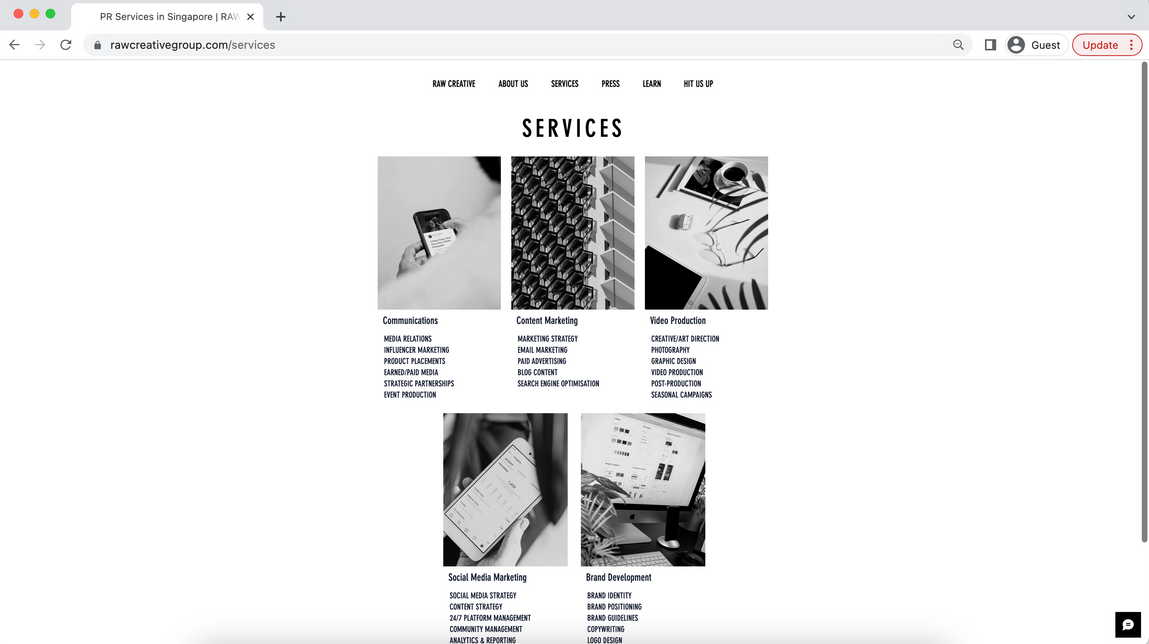This screenshot has height=644, width=1149.
Task: Toggle the browser side panel icon
Action: 990,45
